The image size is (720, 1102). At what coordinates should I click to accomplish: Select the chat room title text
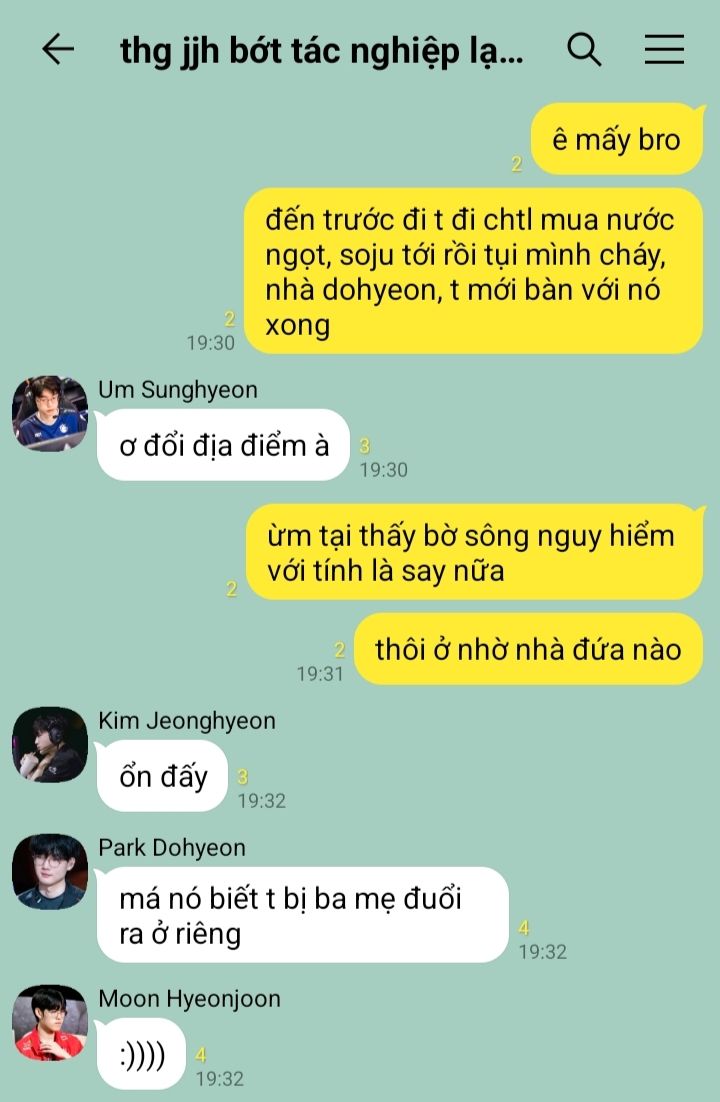(x=321, y=51)
